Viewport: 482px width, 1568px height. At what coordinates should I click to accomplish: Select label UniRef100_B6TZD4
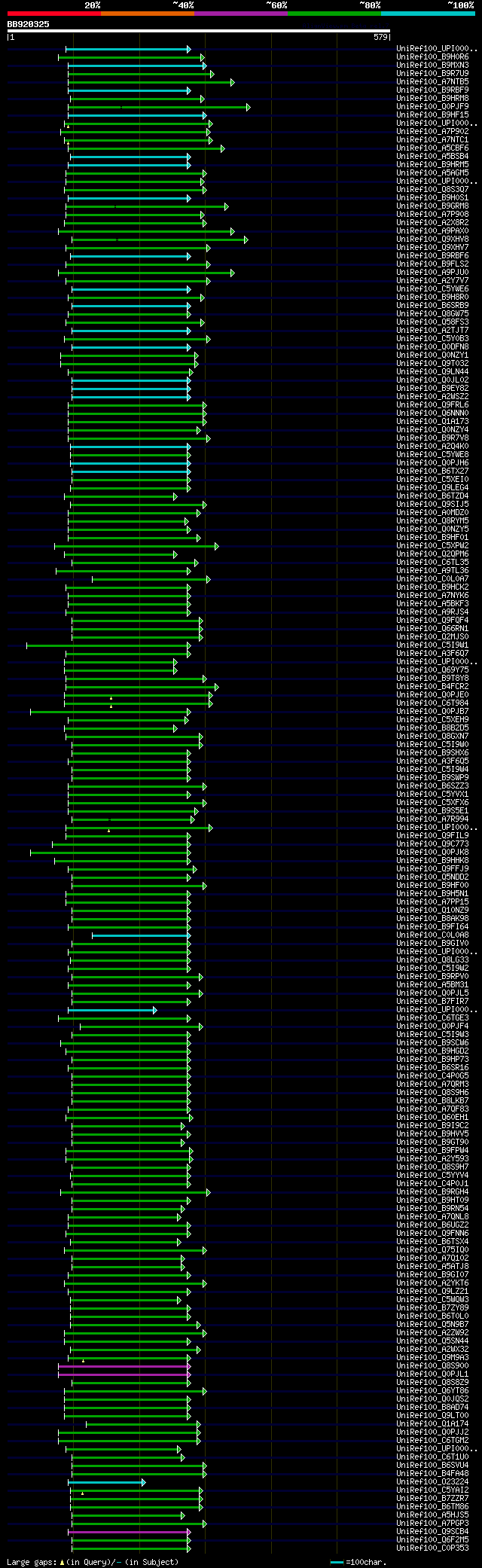coord(432,496)
